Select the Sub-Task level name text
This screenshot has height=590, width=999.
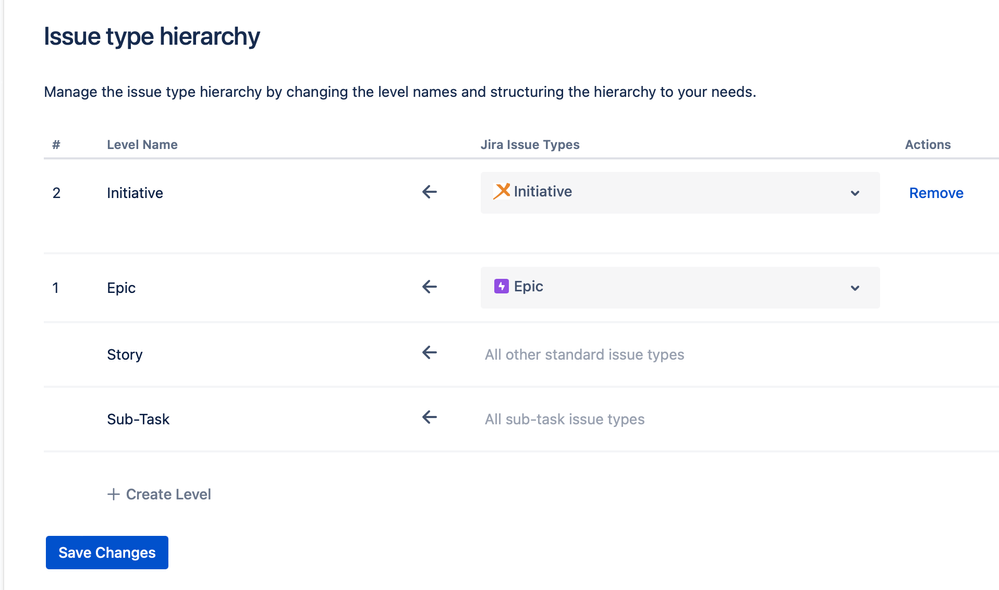click(138, 419)
